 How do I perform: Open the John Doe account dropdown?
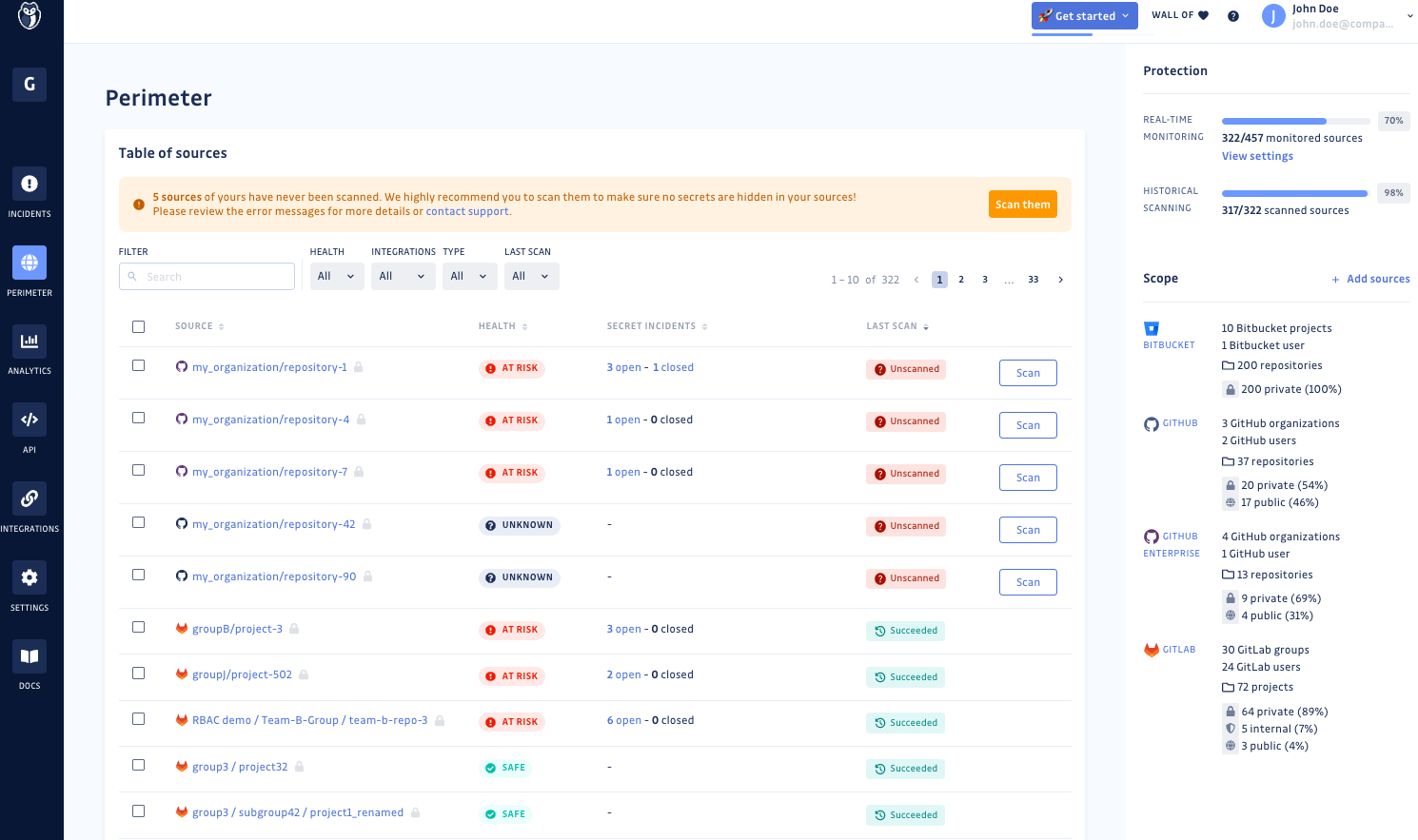(1408, 15)
